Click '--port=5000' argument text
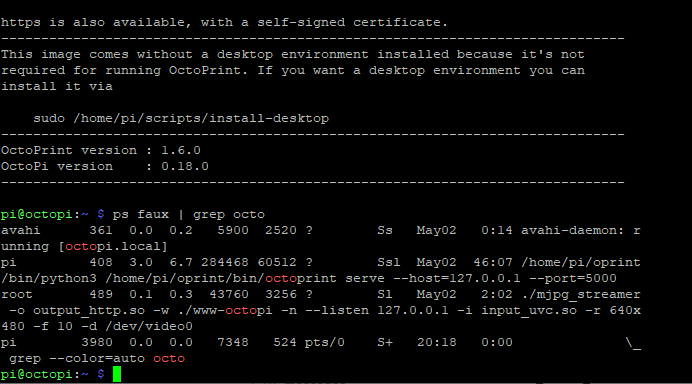Viewport: 692px width, 384px height. [x=573, y=279]
